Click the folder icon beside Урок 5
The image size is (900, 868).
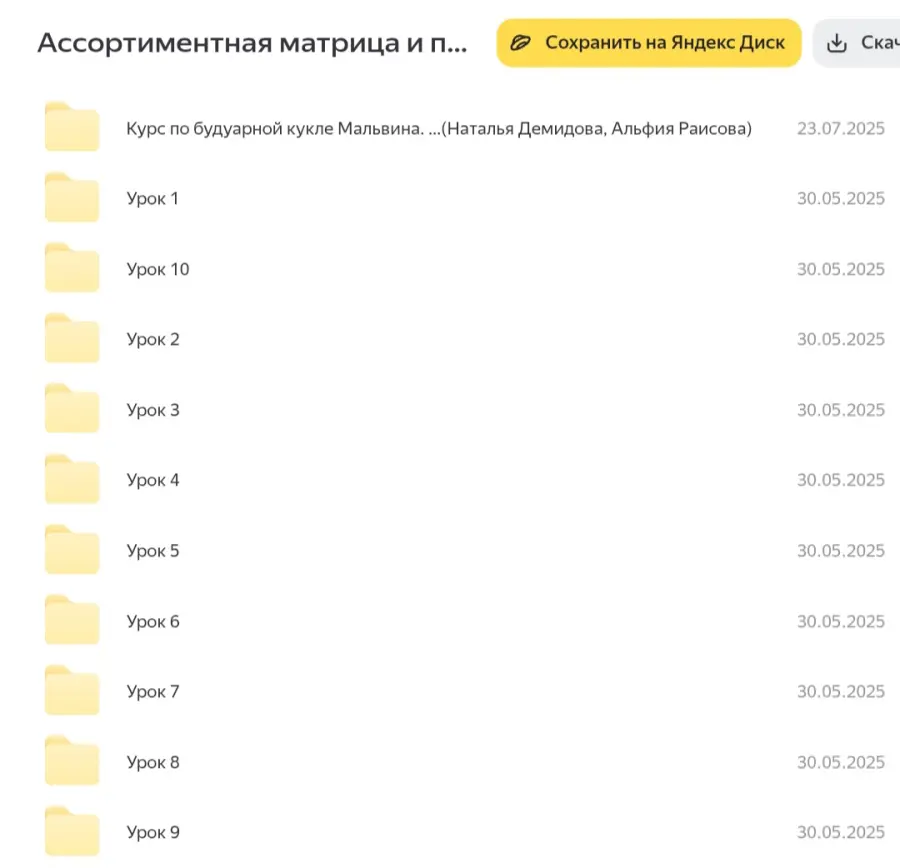tap(71, 550)
